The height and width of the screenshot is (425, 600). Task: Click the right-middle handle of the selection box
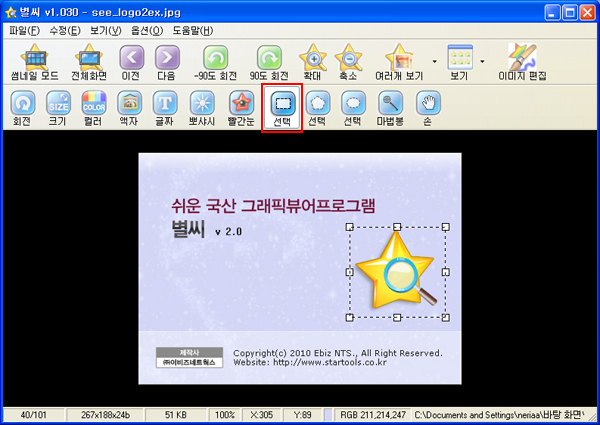point(446,272)
